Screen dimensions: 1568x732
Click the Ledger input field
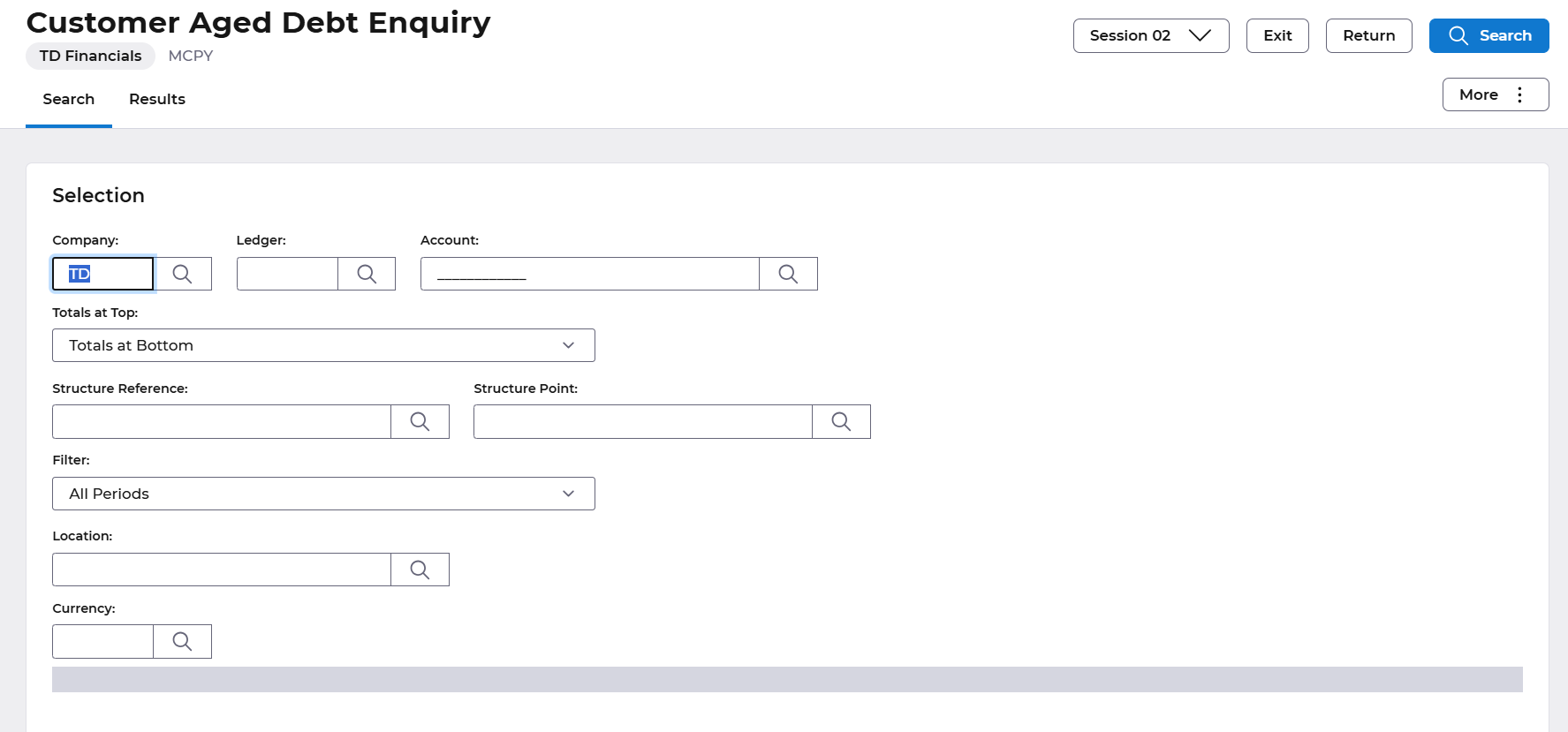point(287,274)
